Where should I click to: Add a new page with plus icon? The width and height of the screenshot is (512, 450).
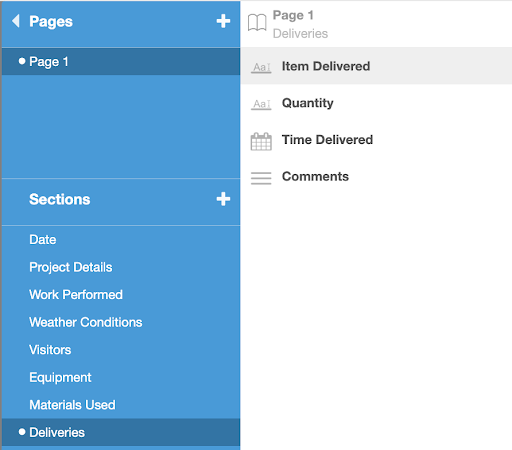point(223,21)
